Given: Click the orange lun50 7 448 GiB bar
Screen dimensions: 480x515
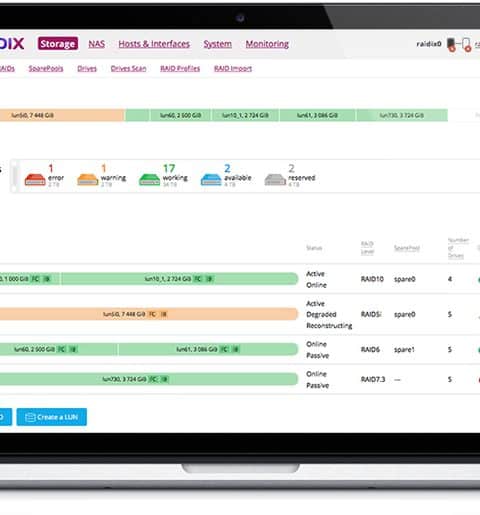Looking at the screenshot, I should click(x=149, y=314).
